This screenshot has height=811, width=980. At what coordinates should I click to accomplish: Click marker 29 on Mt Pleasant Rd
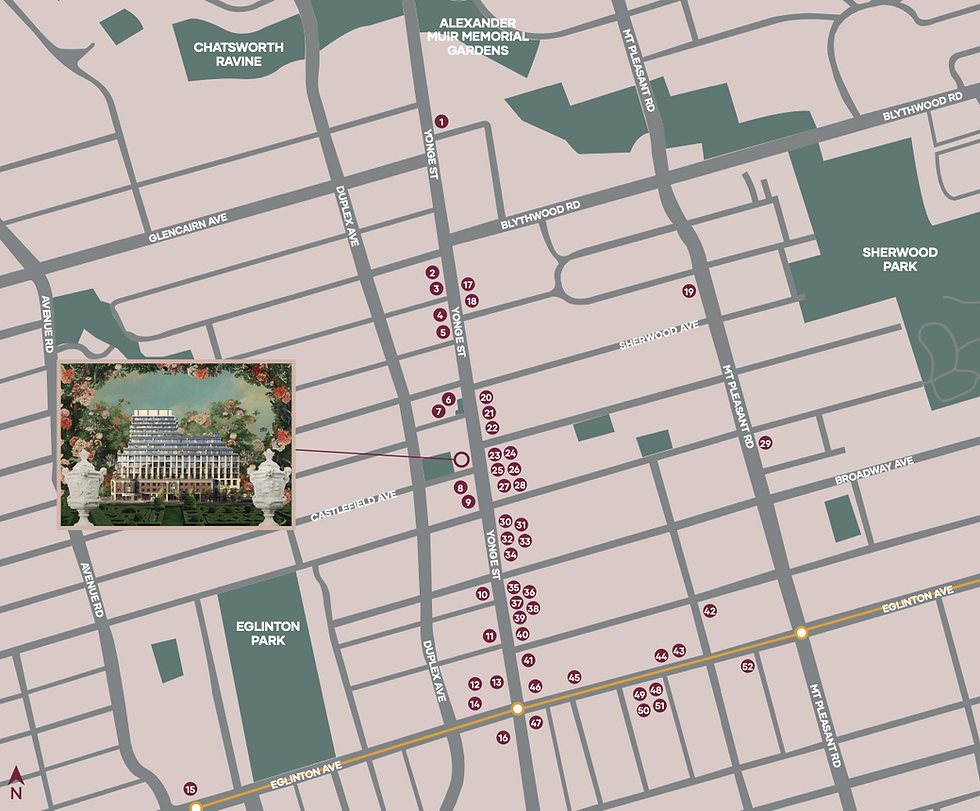765,443
